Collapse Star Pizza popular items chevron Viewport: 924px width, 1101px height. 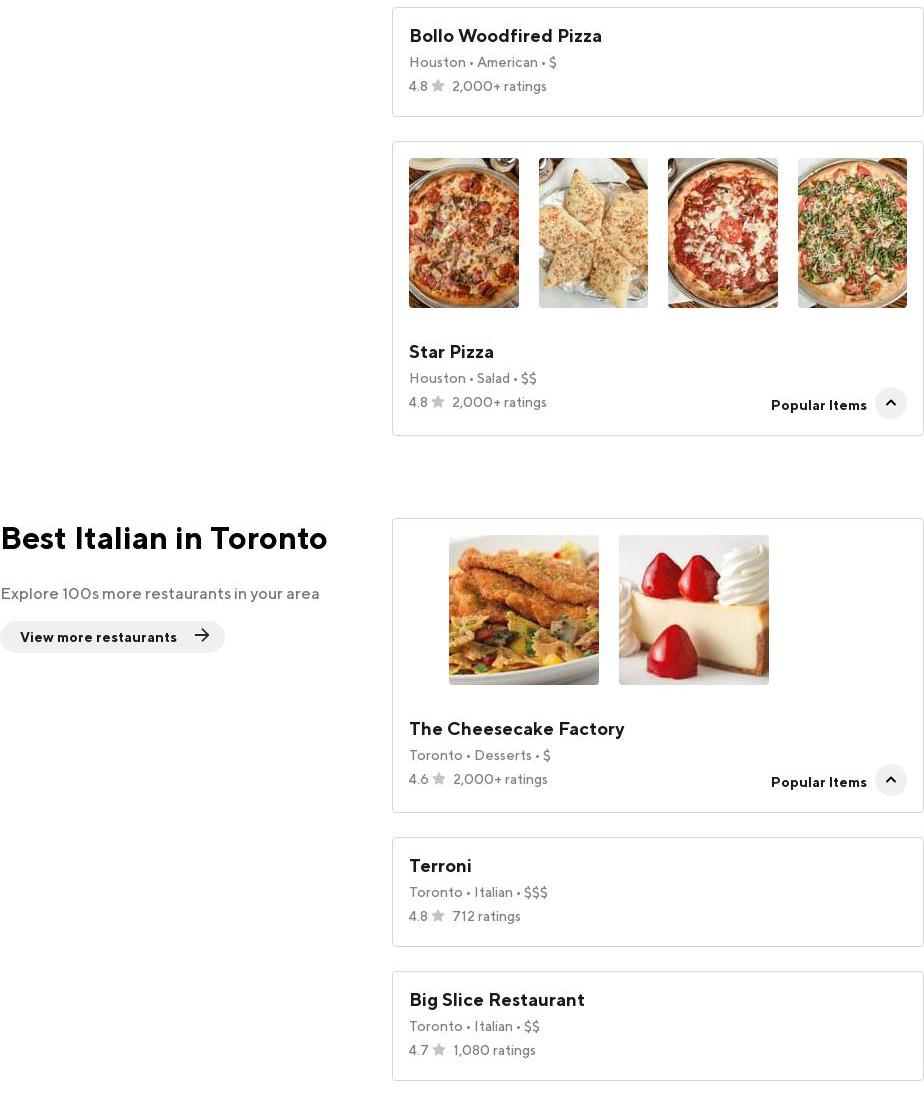click(890, 403)
